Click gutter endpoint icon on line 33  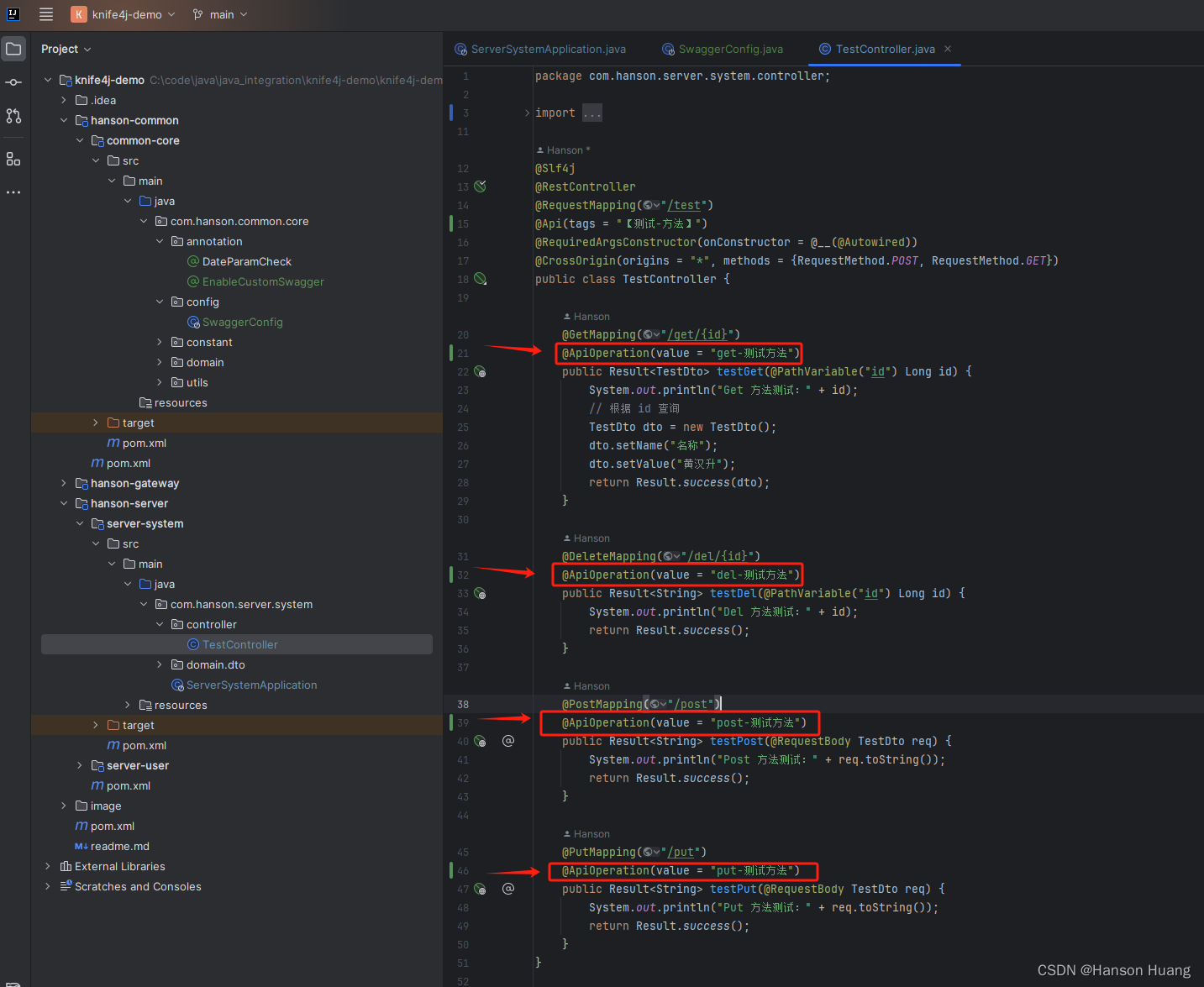481,593
